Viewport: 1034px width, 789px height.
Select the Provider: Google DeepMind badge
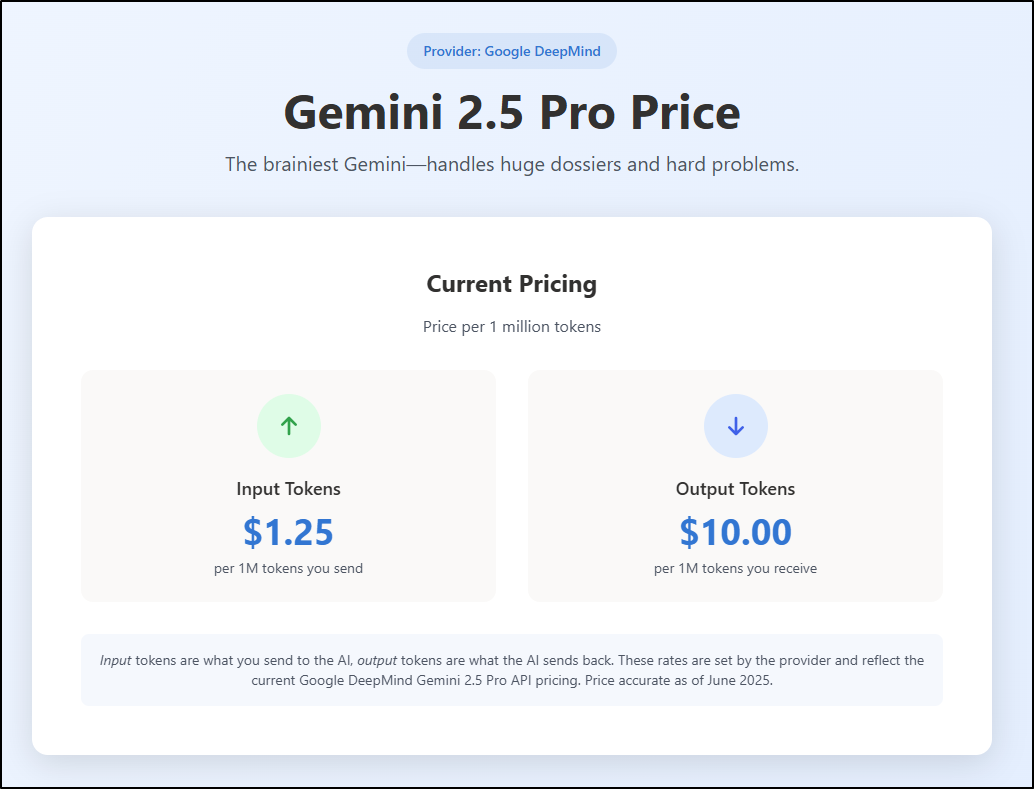point(512,51)
